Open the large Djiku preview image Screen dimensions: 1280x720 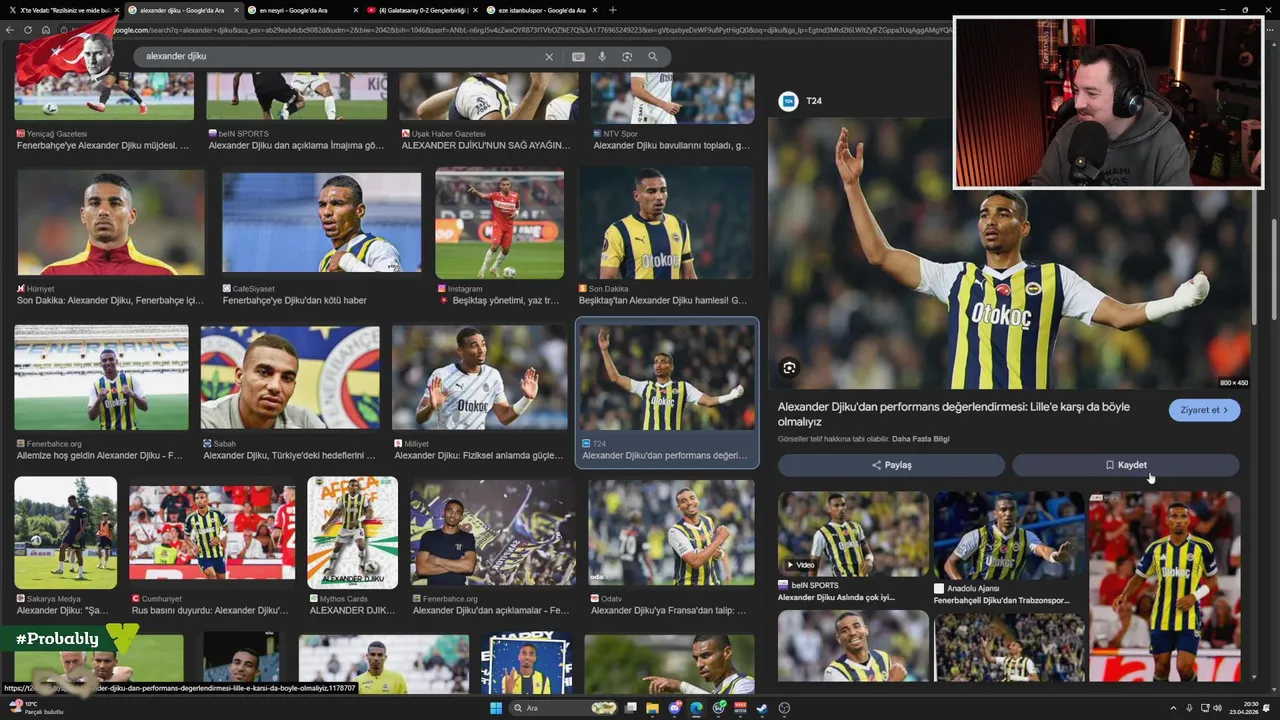tap(1009, 253)
